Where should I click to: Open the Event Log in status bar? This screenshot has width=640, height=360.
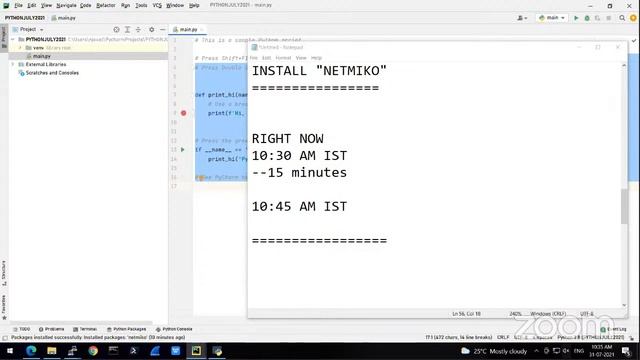click(x=613, y=329)
